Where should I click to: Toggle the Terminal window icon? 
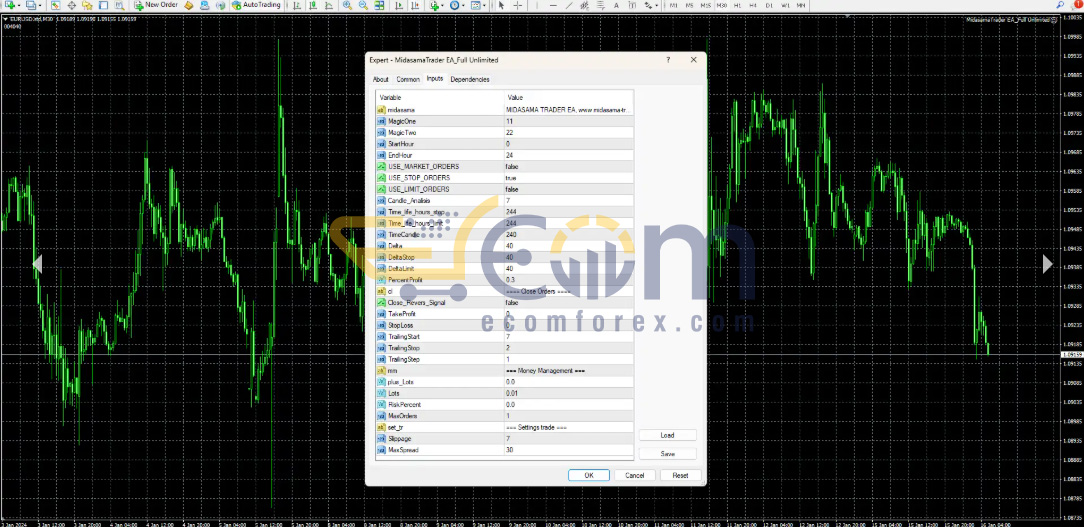[x=104, y=5]
